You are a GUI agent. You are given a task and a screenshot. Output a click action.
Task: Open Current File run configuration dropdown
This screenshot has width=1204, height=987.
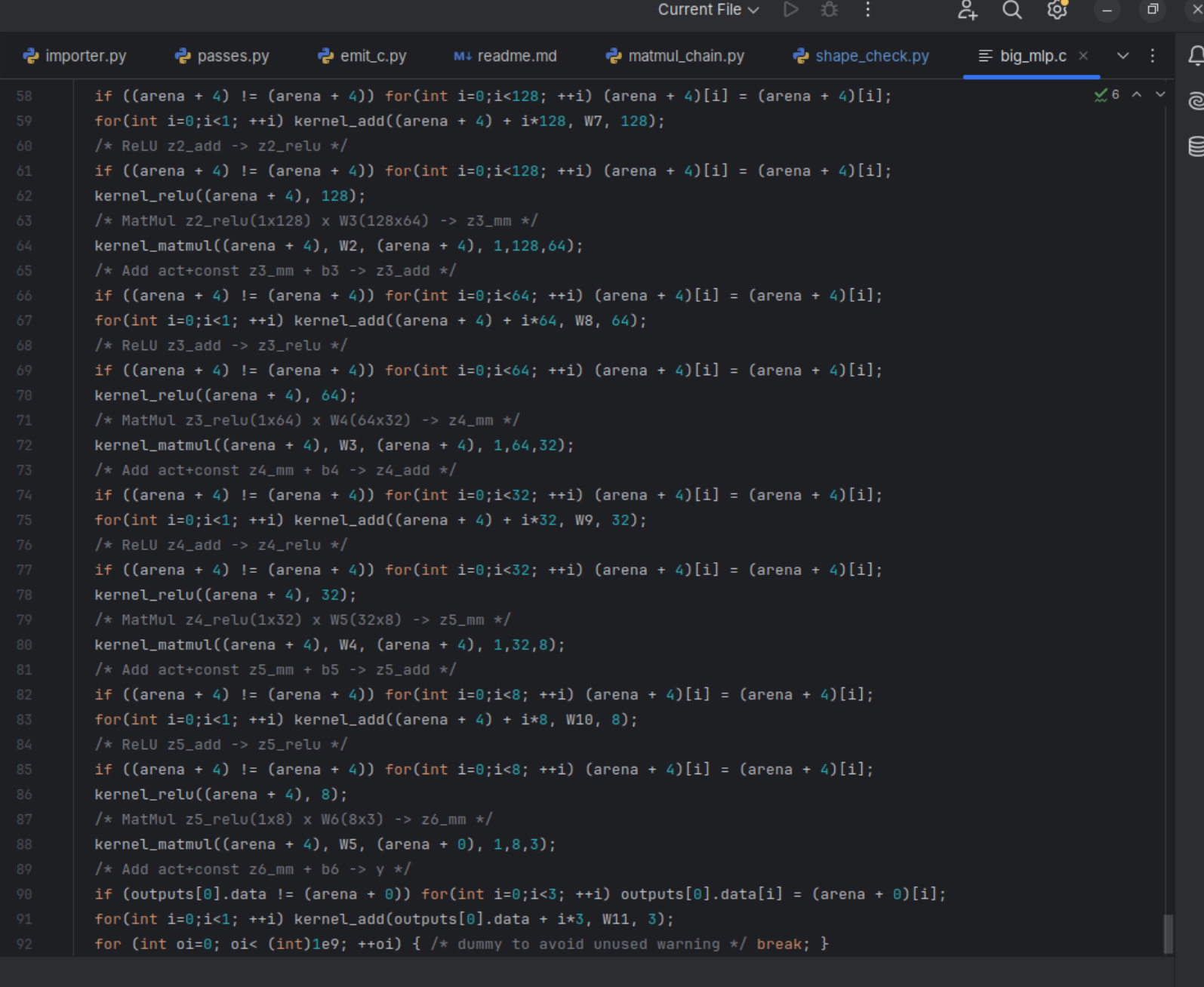pos(708,10)
